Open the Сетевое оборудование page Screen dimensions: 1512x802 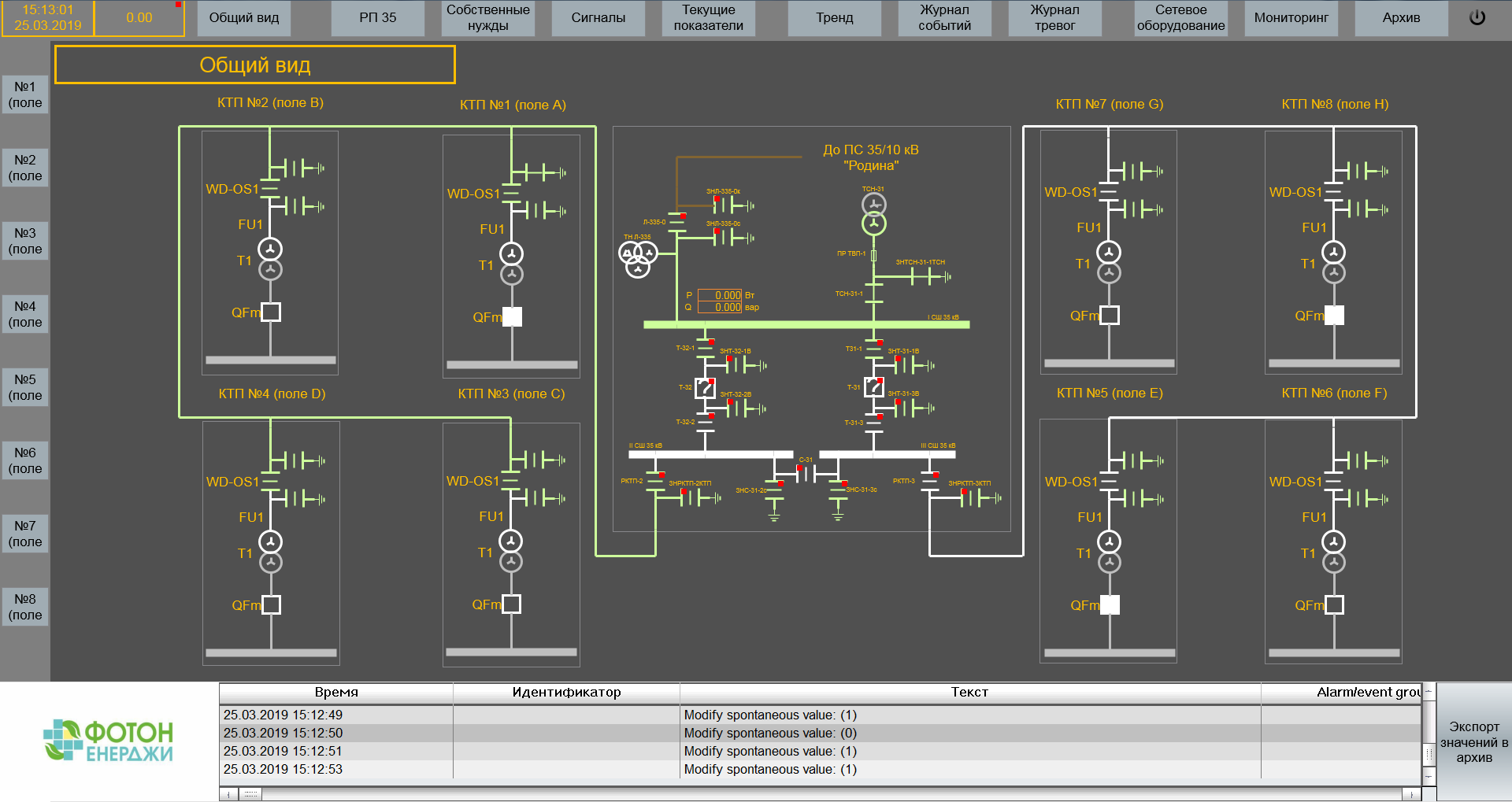pyautogui.click(x=1180, y=18)
